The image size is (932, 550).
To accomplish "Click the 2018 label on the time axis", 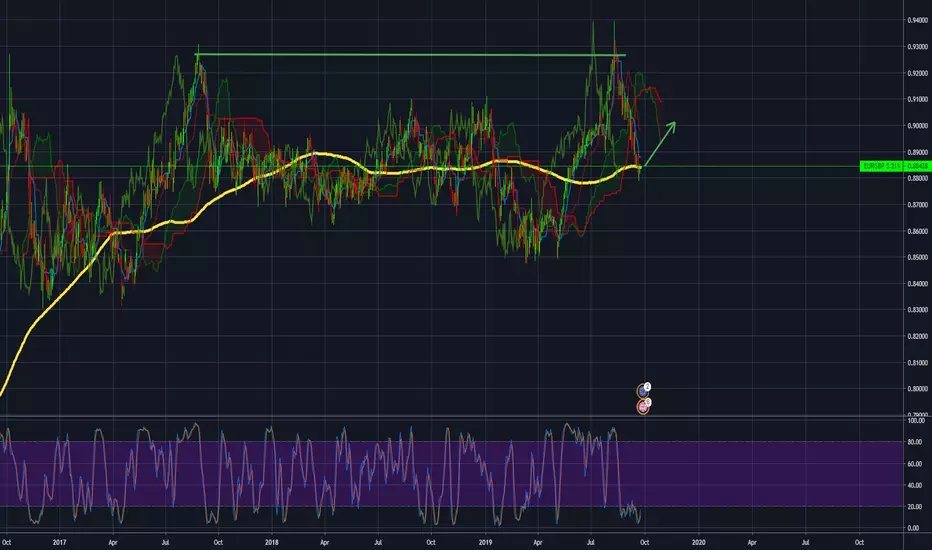I will click(x=272, y=542).
